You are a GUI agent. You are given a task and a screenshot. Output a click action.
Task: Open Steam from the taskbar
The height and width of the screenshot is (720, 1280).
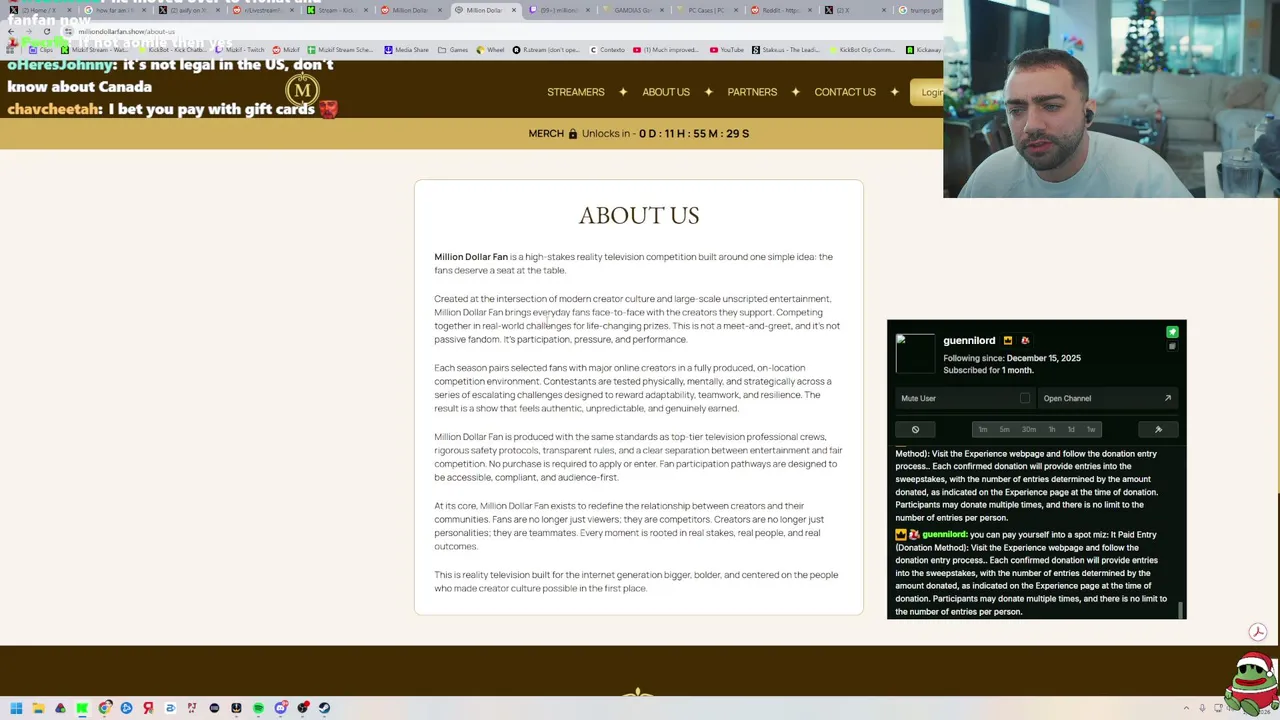(324, 708)
